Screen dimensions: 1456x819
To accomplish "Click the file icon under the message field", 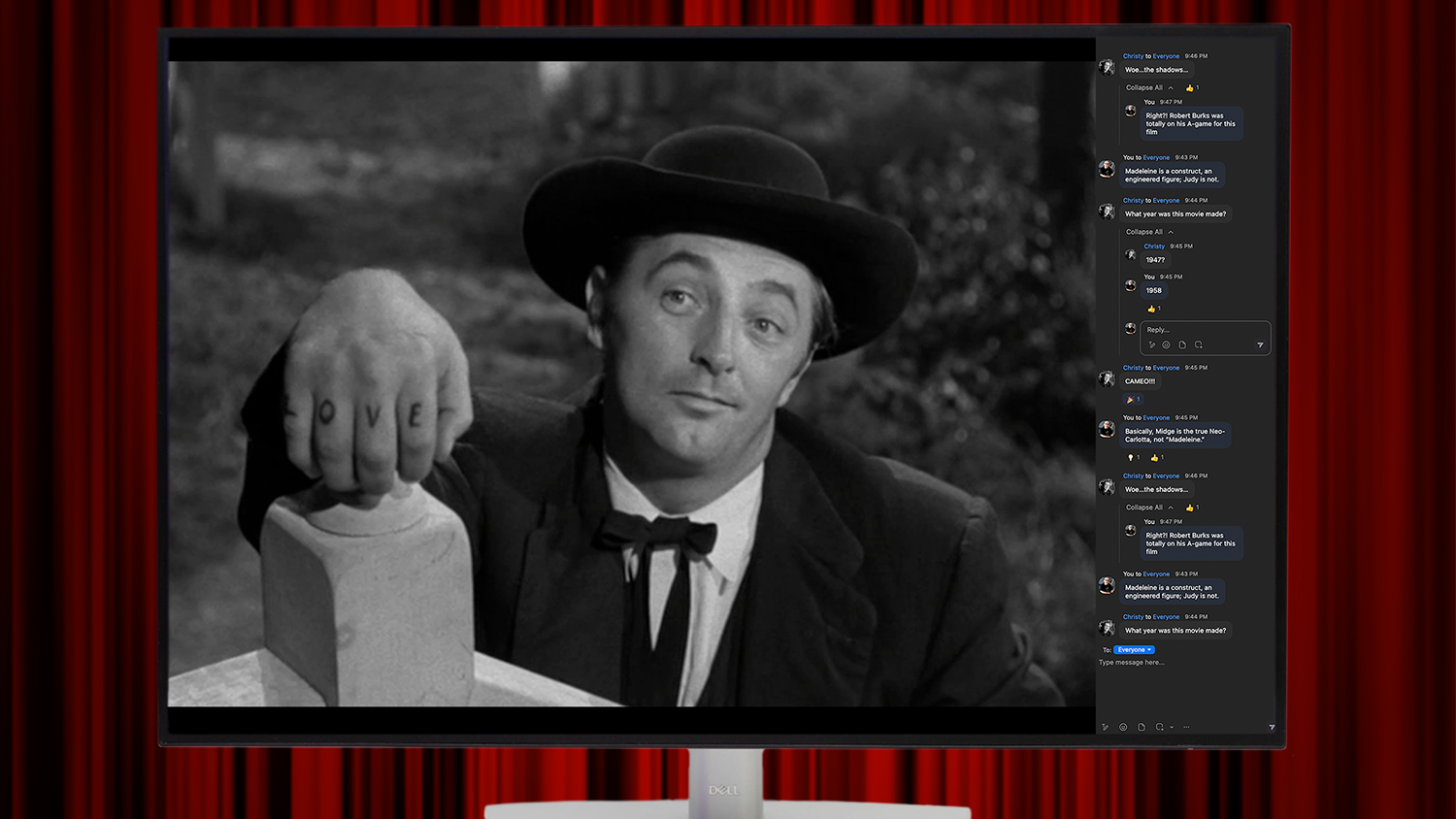I will [x=1142, y=727].
